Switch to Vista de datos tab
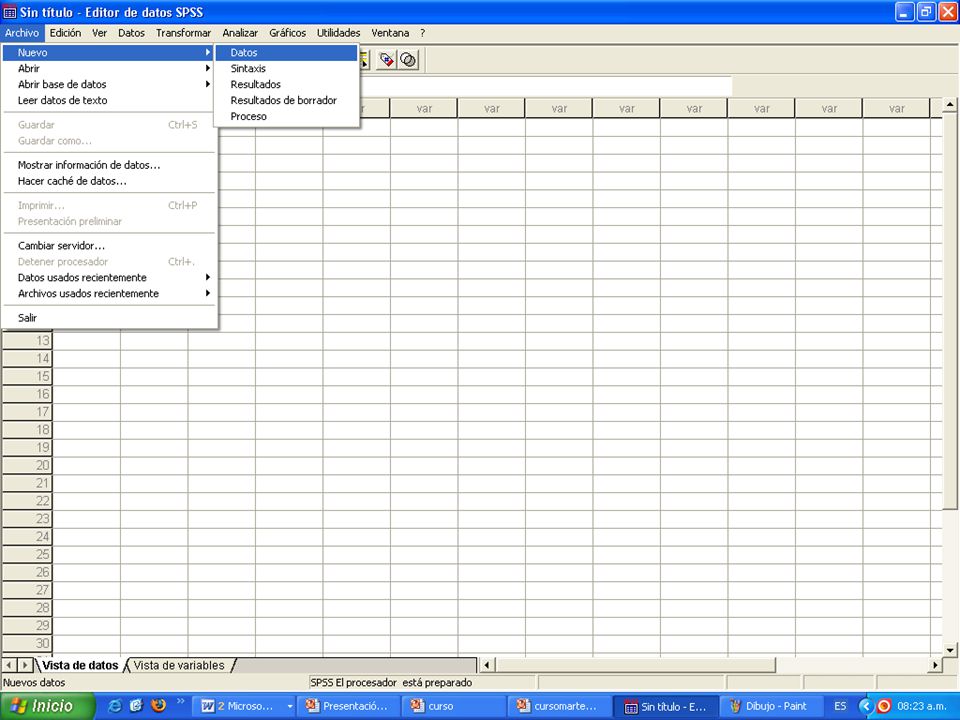Image resolution: width=960 pixels, height=720 pixels. coord(80,666)
